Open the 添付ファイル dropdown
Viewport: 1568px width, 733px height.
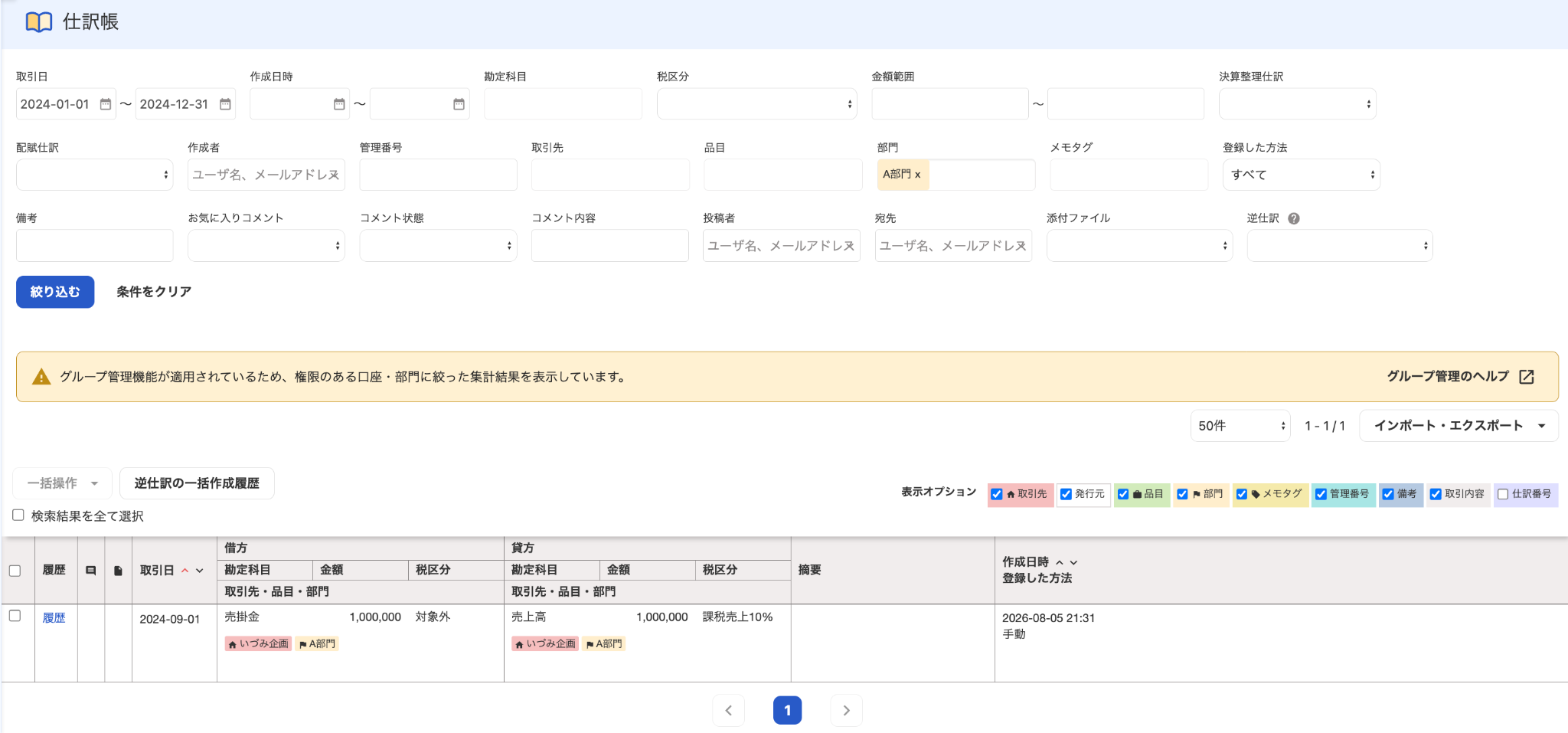pos(1139,246)
